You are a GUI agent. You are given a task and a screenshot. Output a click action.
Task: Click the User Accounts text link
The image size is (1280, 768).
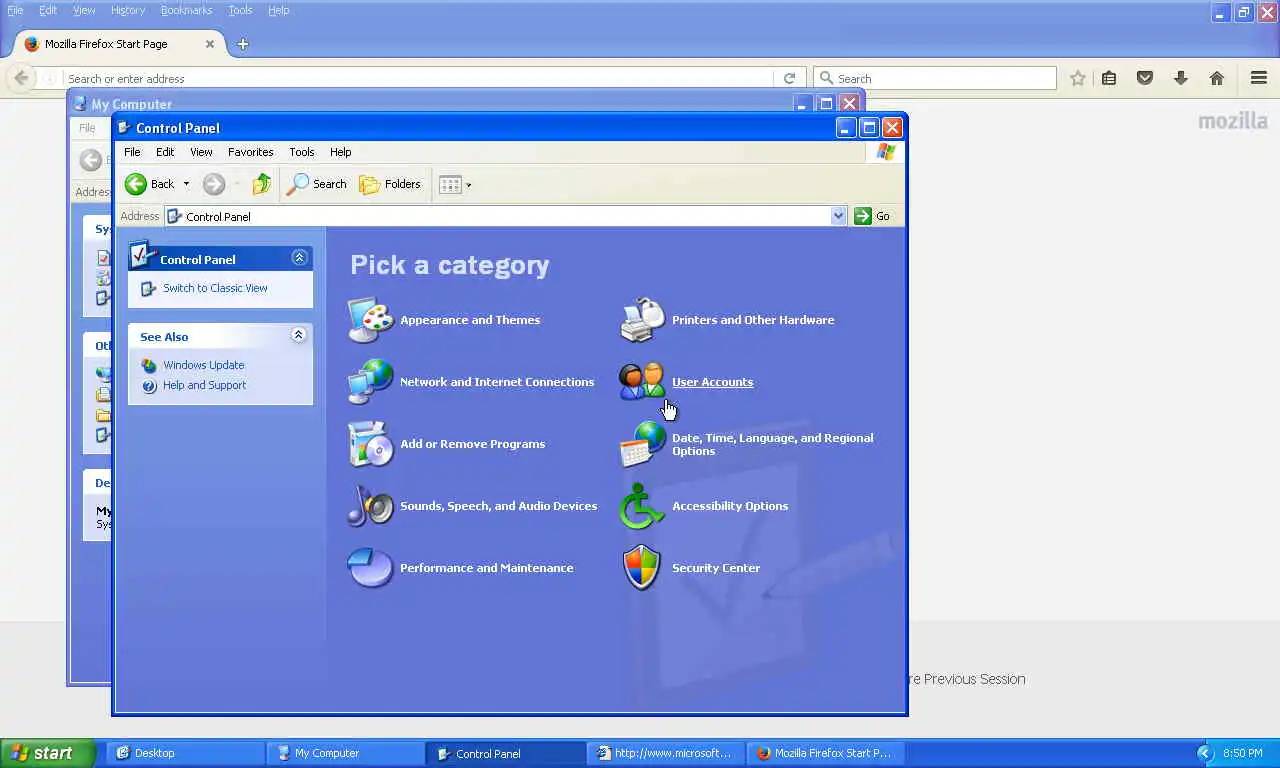(x=712, y=382)
